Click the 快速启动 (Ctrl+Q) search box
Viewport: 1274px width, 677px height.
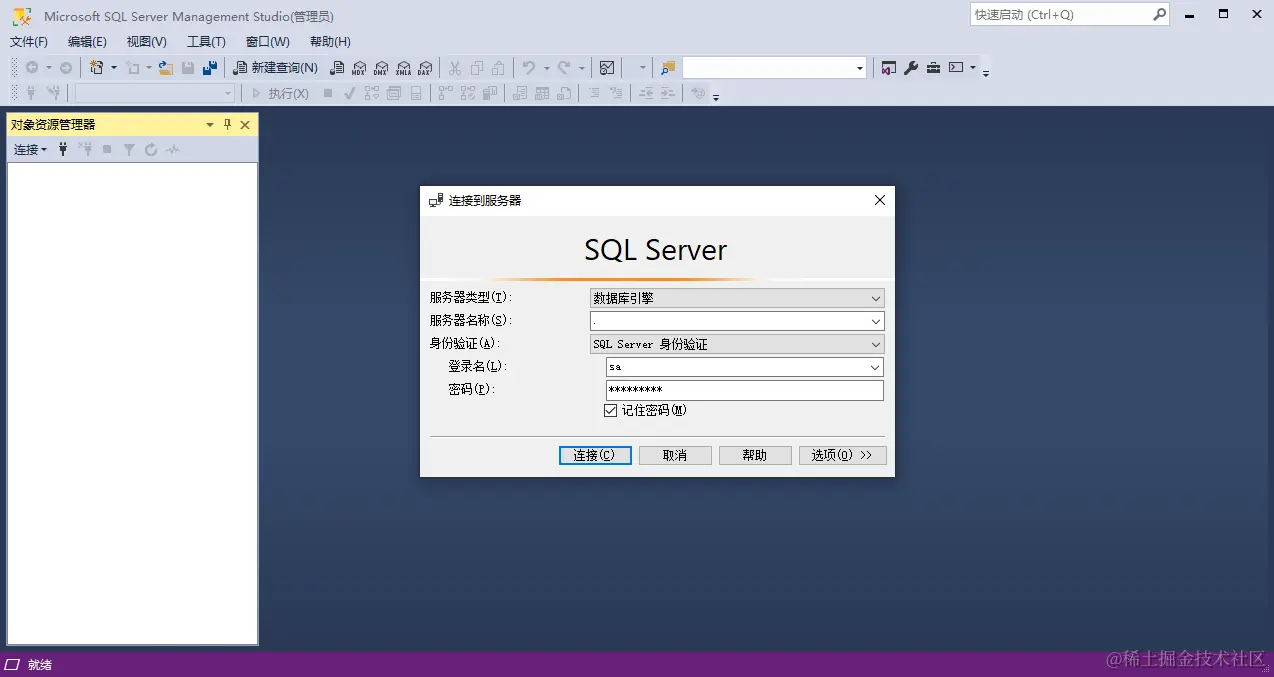click(x=1069, y=15)
